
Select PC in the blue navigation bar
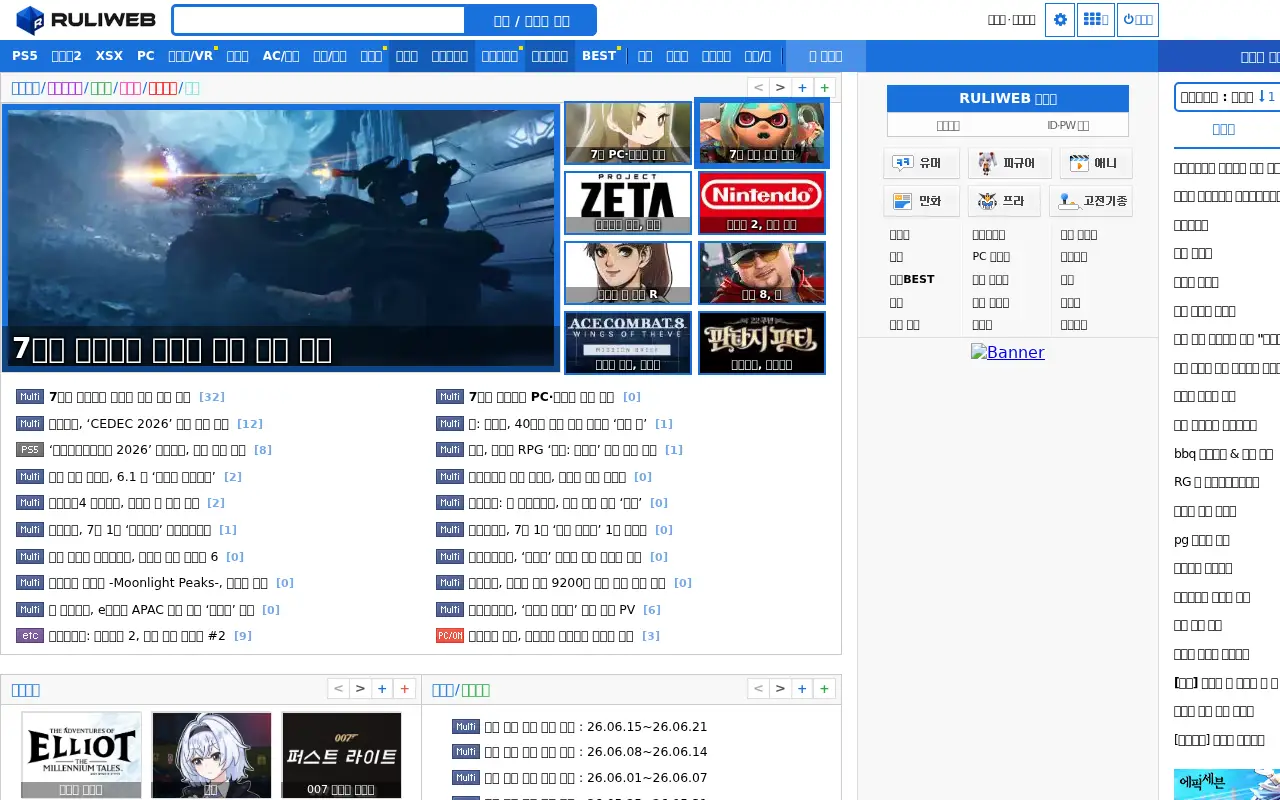pyautogui.click(x=146, y=56)
